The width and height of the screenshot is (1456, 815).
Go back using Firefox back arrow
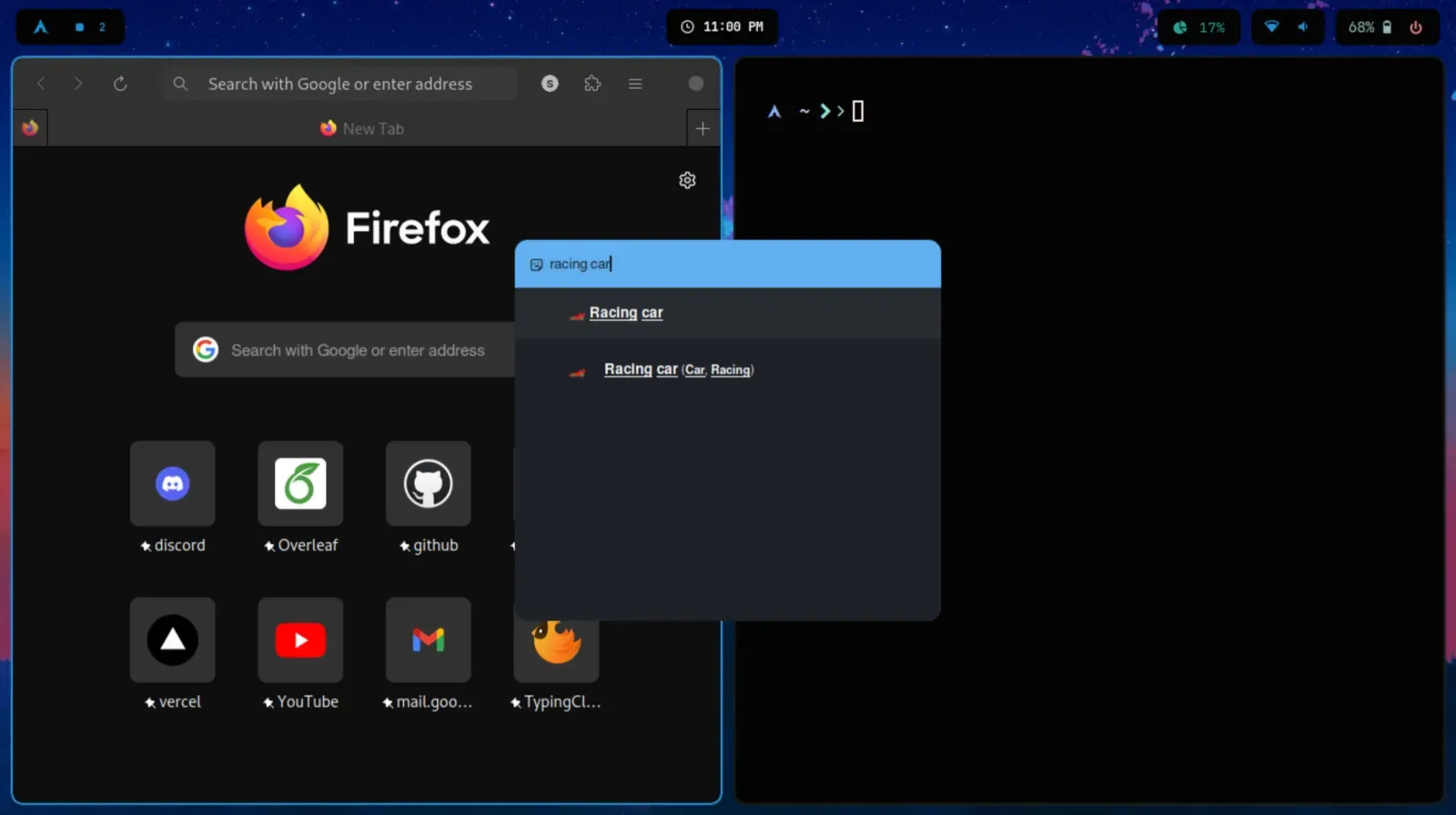[x=41, y=84]
